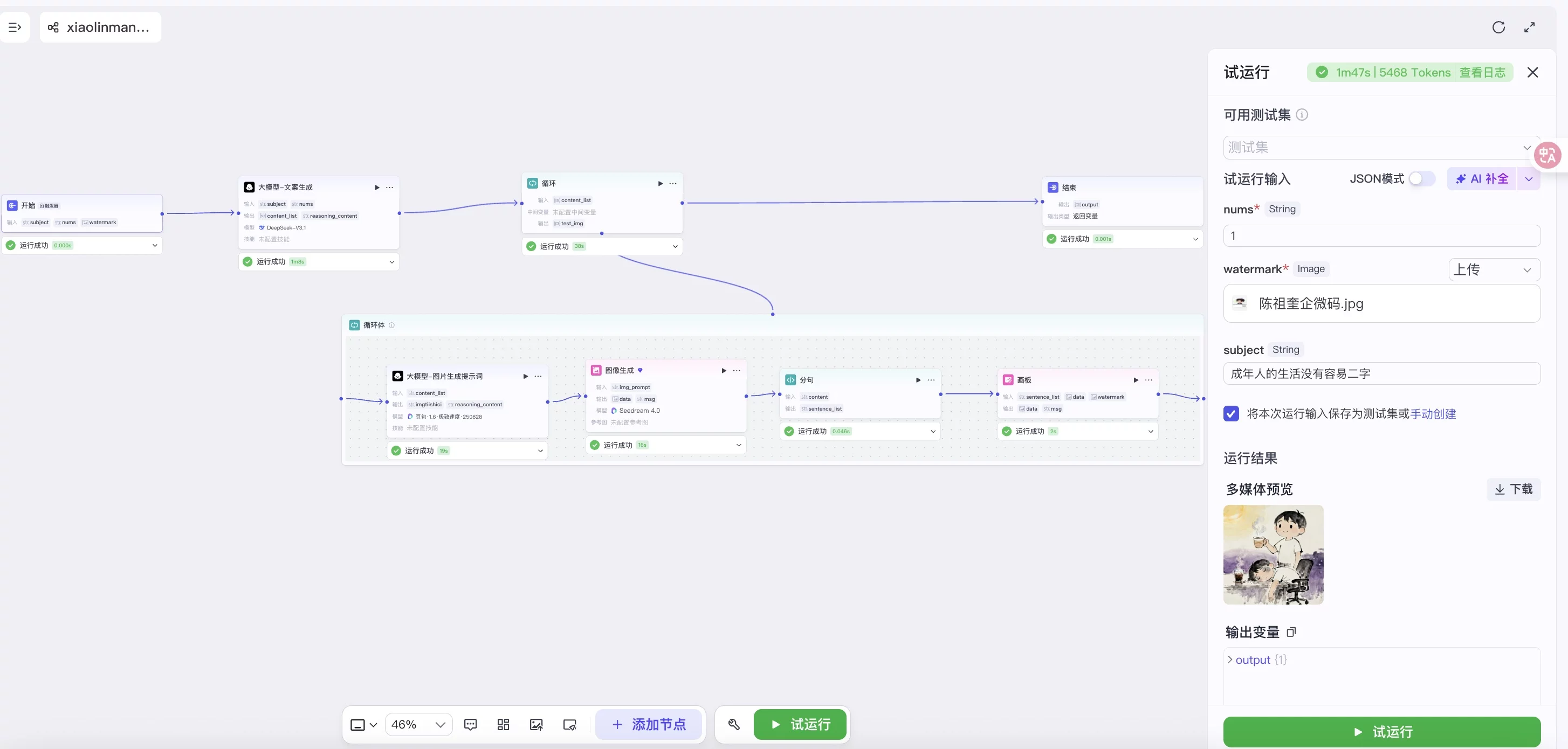Viewport: 1568px width, 749px height.
Task: Copy output variables with the copy icon
Action: click(x=1291, y=632)
